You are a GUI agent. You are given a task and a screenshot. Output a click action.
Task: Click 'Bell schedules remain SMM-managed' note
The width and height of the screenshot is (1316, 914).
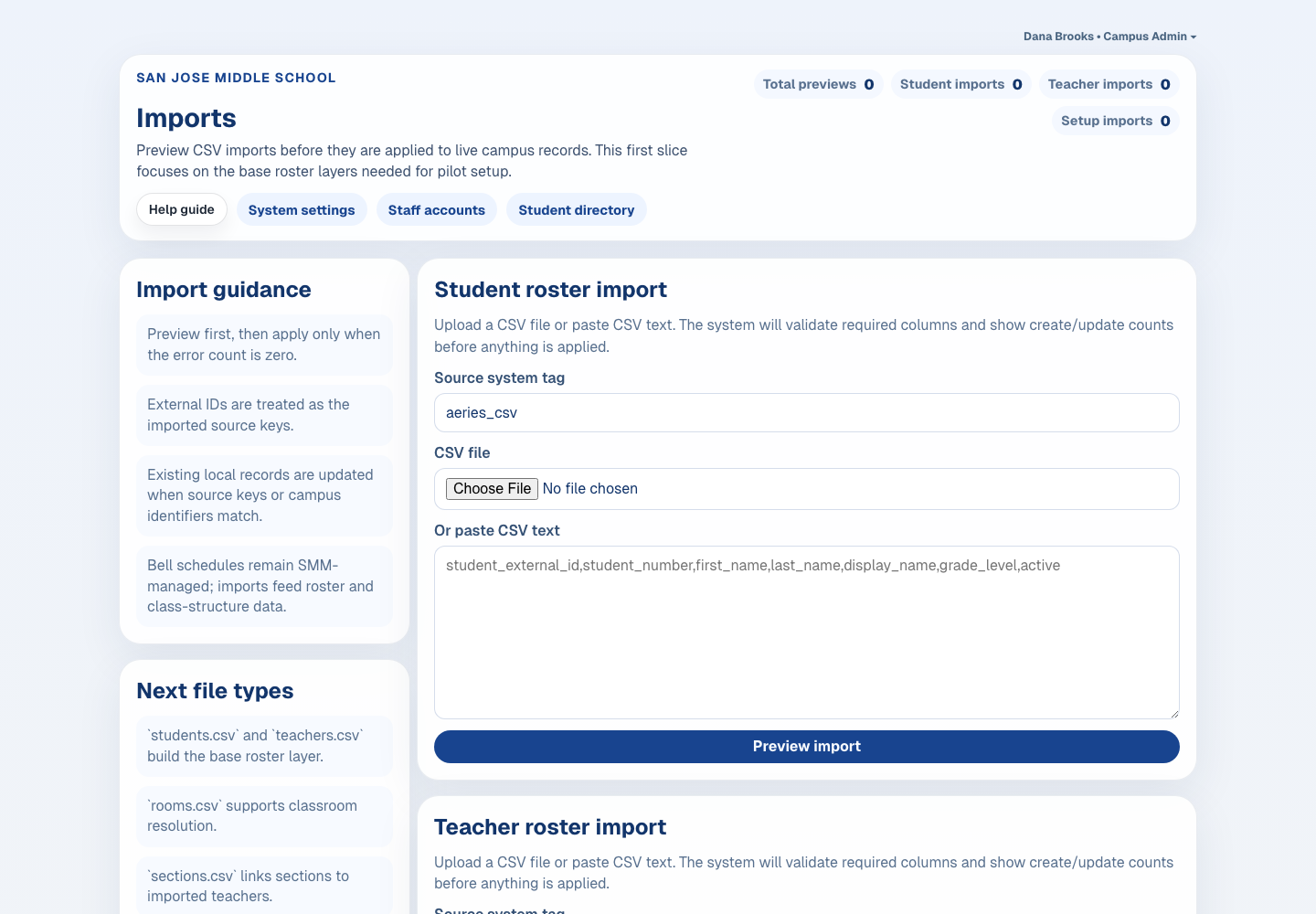(265, 586)
